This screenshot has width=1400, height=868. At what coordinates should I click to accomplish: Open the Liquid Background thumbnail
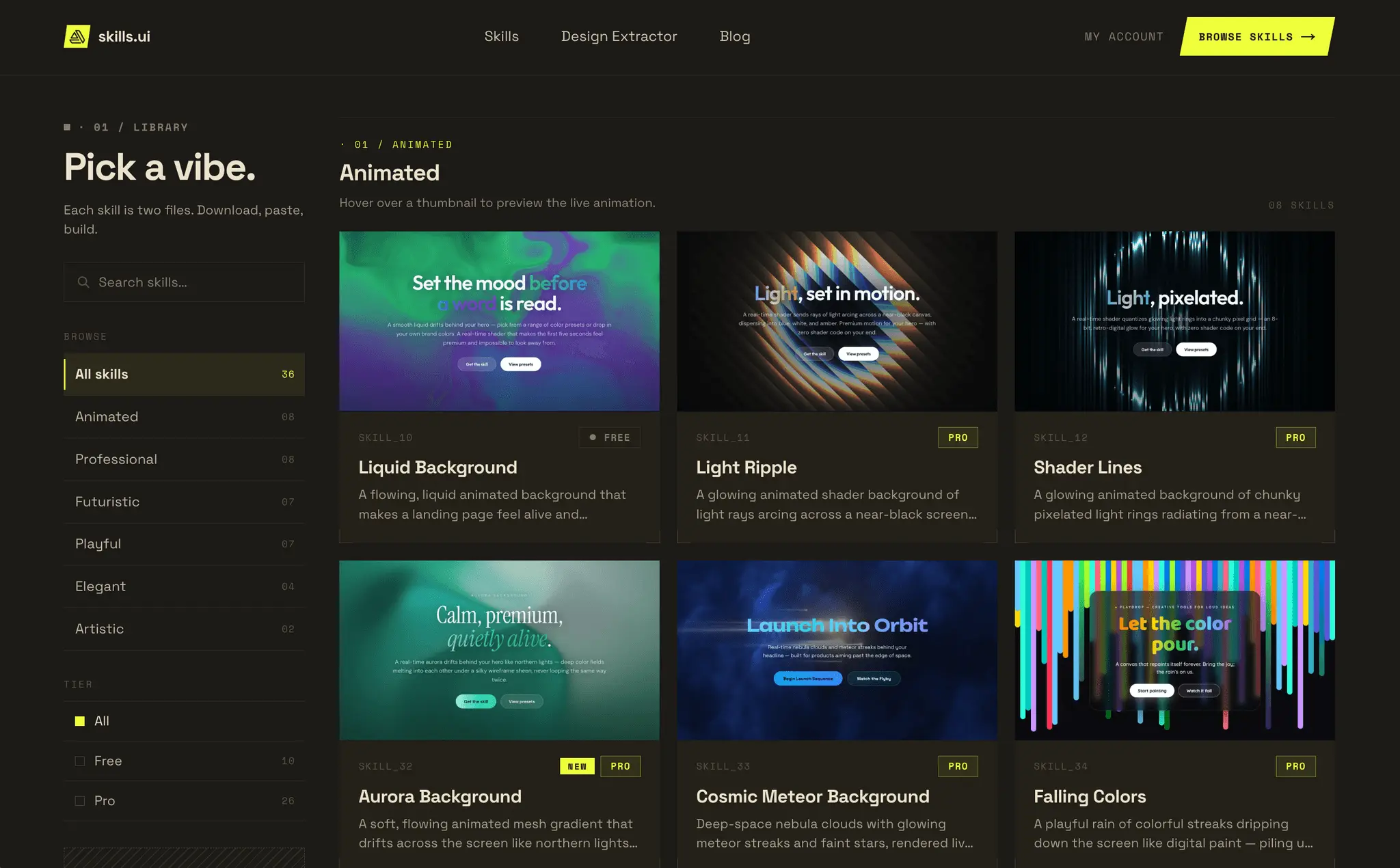(x=500, y=321)
